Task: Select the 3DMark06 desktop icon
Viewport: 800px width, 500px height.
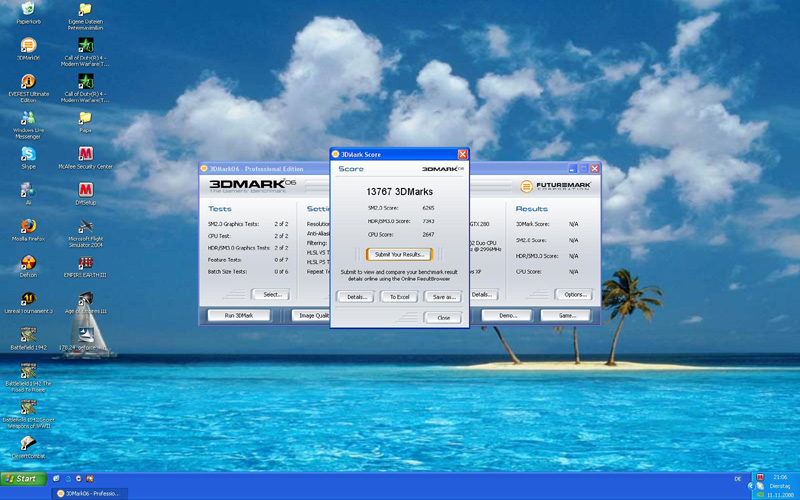Action: [x=28, y=47]
